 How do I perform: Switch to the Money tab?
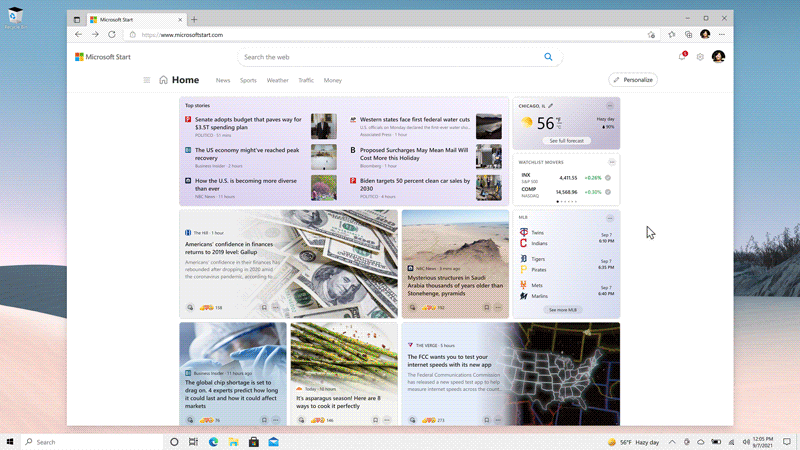[333, 81]
